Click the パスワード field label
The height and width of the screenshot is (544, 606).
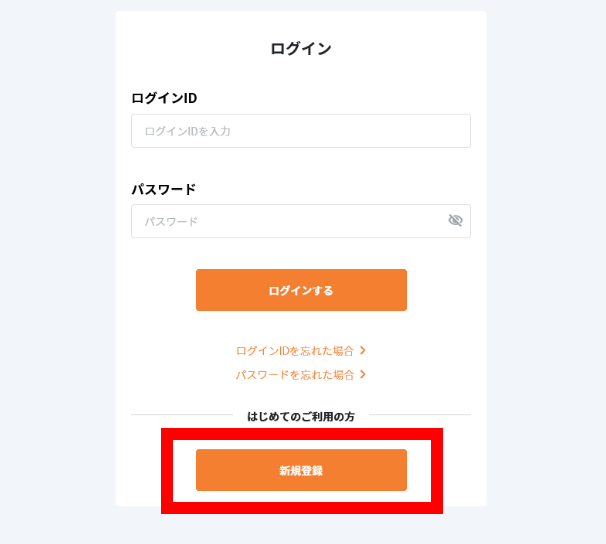click(164, 189)
